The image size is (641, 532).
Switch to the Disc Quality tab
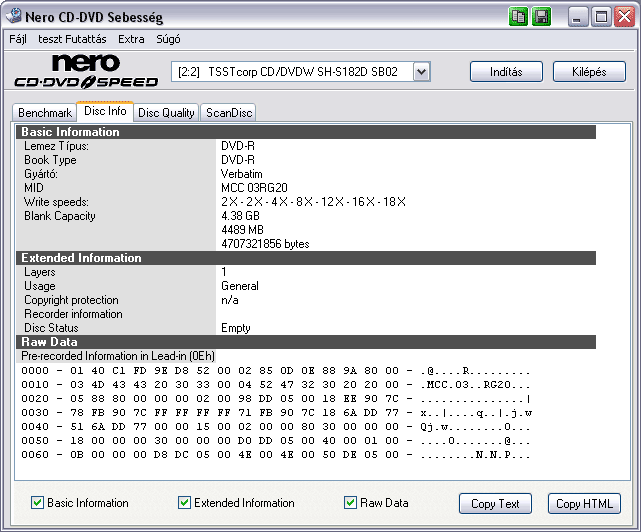[166, 112]
